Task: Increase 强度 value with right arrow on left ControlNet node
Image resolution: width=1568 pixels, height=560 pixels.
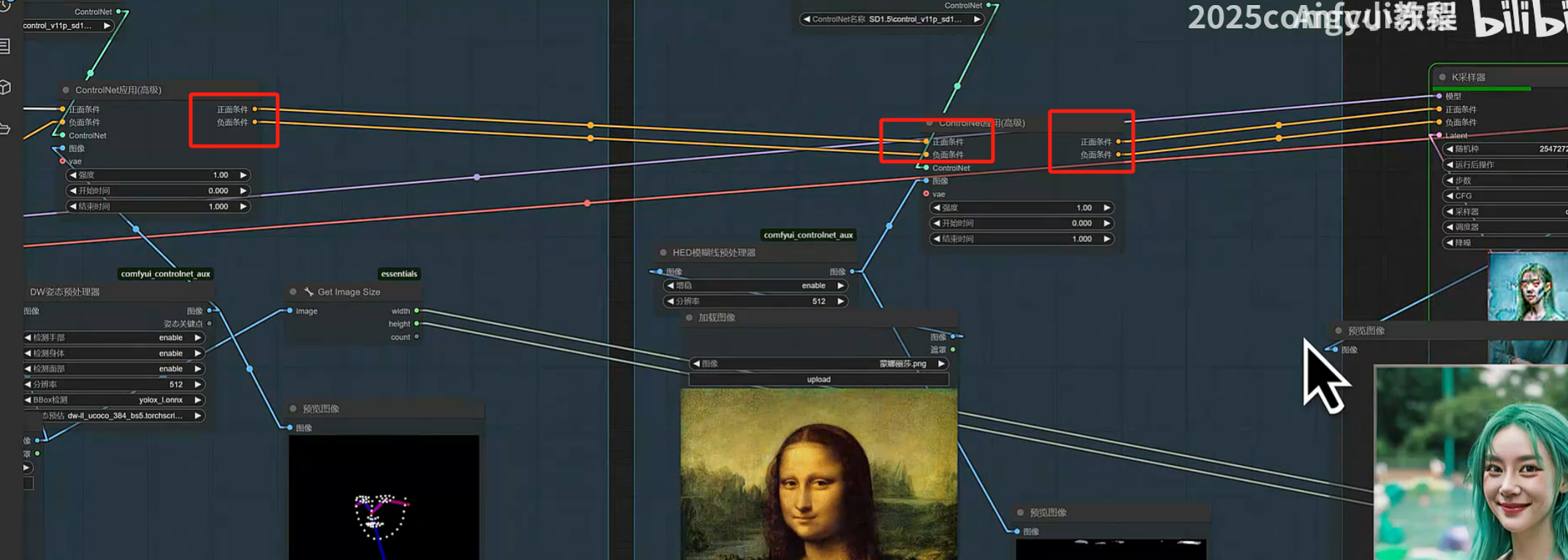Action: pos(243,175)
